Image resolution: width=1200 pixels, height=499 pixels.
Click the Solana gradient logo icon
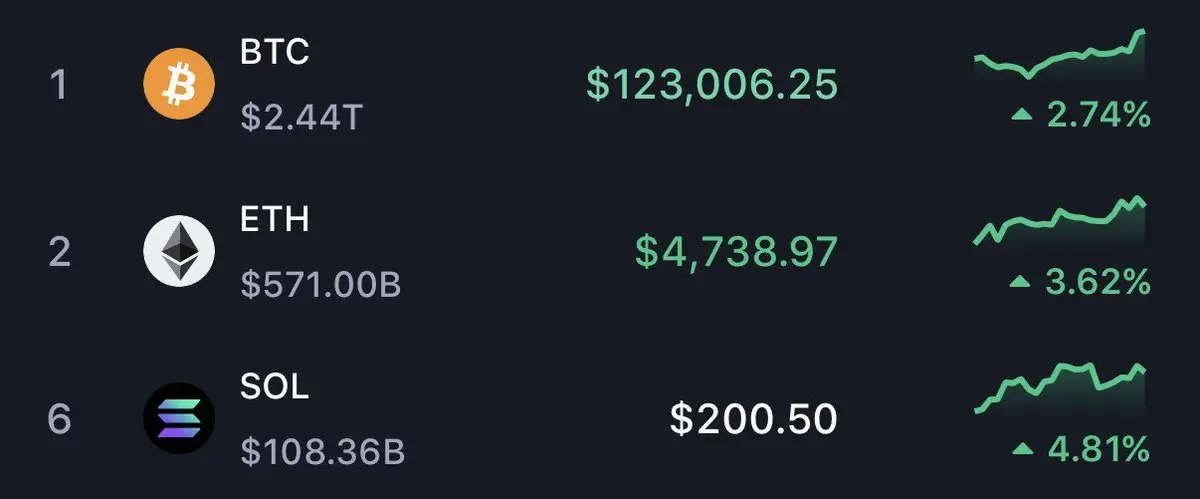click(x=180, y=418)
